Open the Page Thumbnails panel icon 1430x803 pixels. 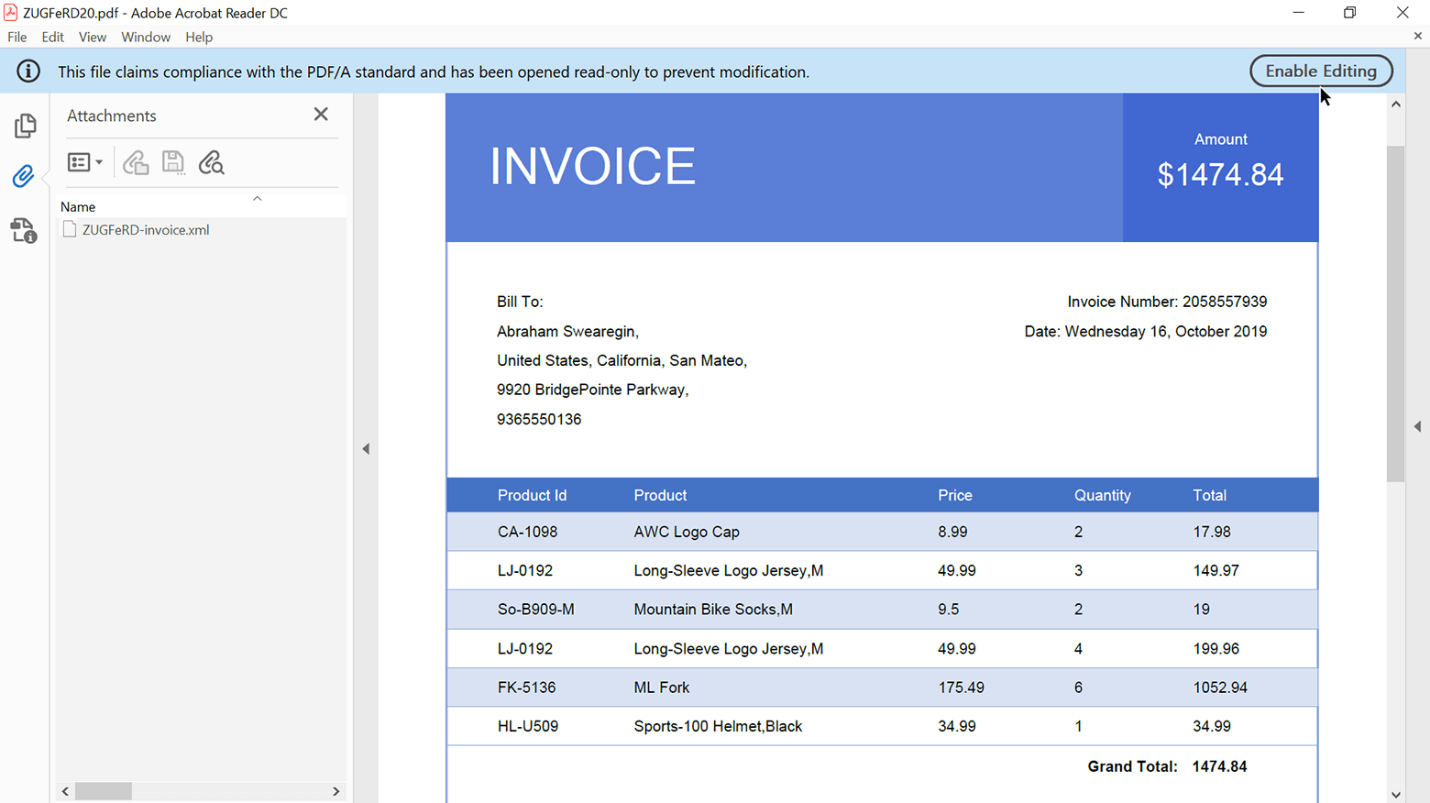25,126
